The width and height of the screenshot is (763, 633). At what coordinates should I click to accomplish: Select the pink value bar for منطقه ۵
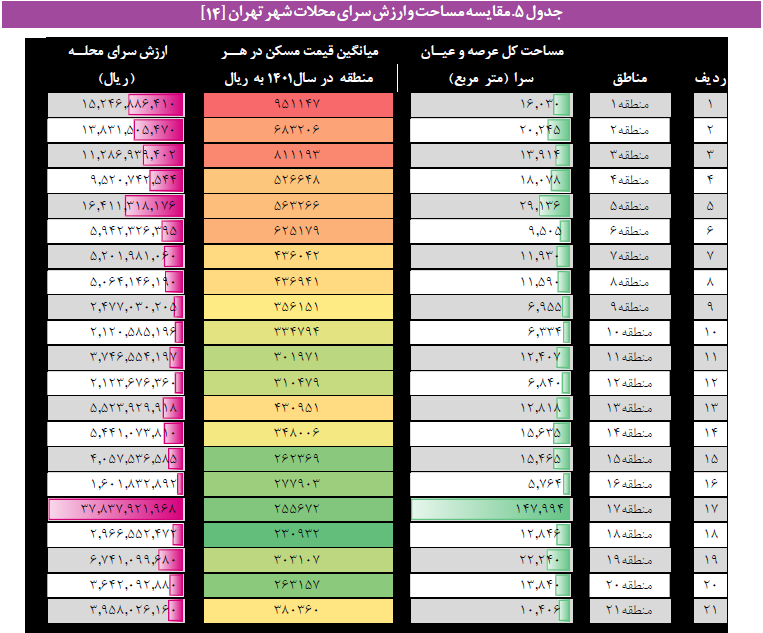pos(151,205)
